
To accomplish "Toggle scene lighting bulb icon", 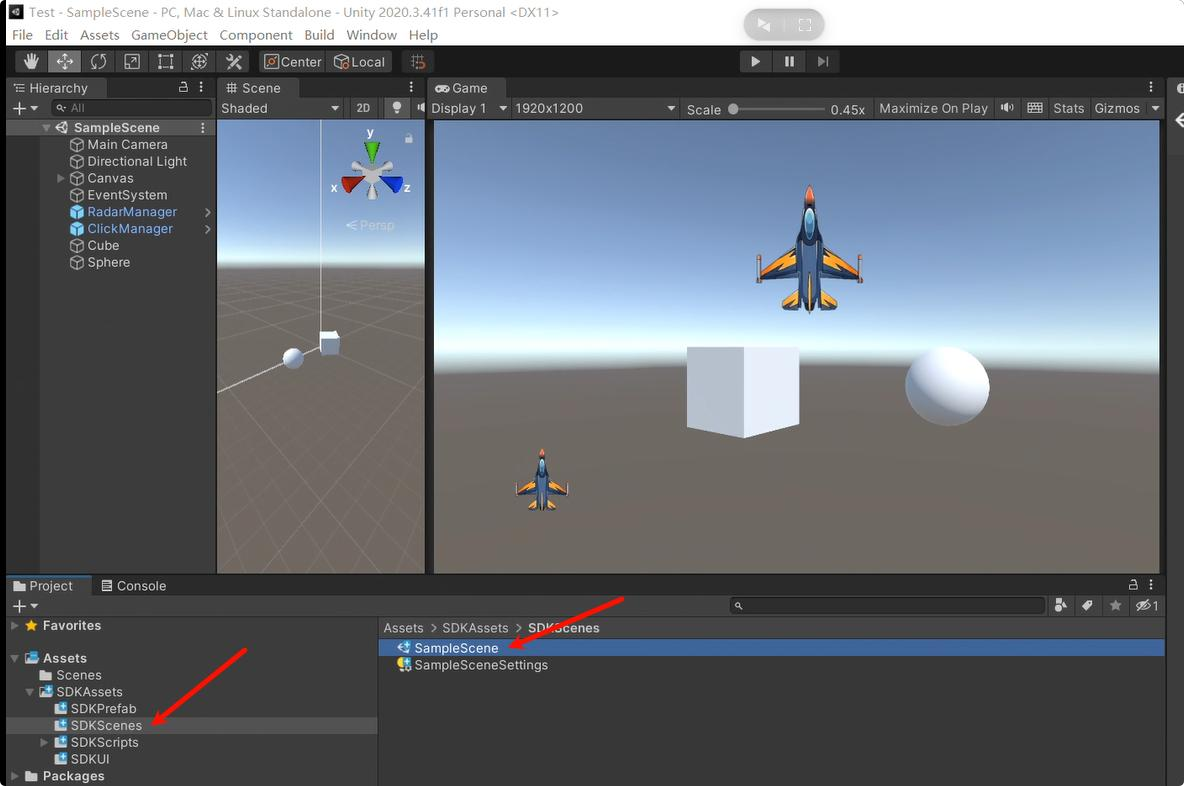I will pyautogui.click(x=397, y=108).
